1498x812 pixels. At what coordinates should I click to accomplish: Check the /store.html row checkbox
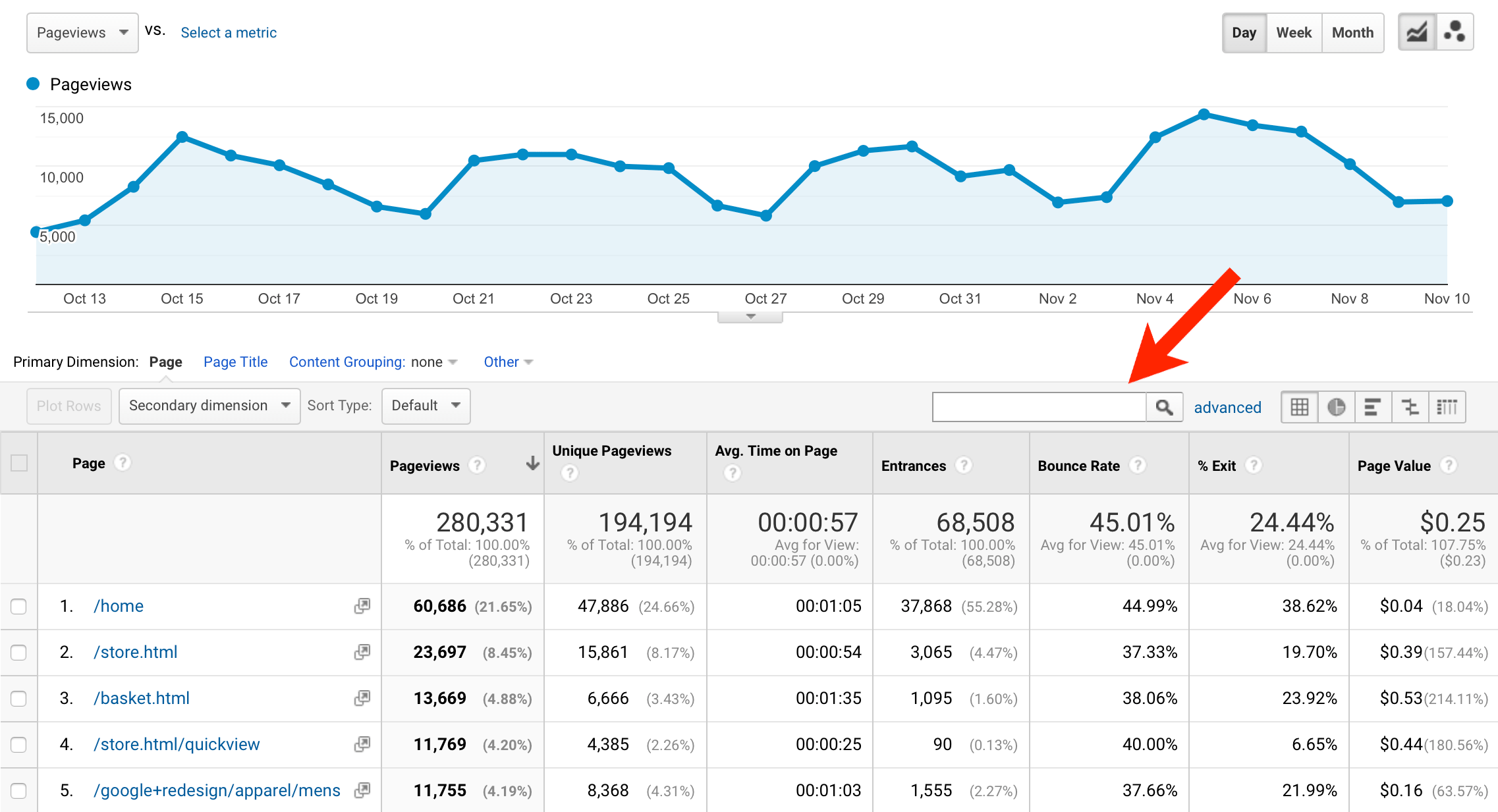pos(19,653)
